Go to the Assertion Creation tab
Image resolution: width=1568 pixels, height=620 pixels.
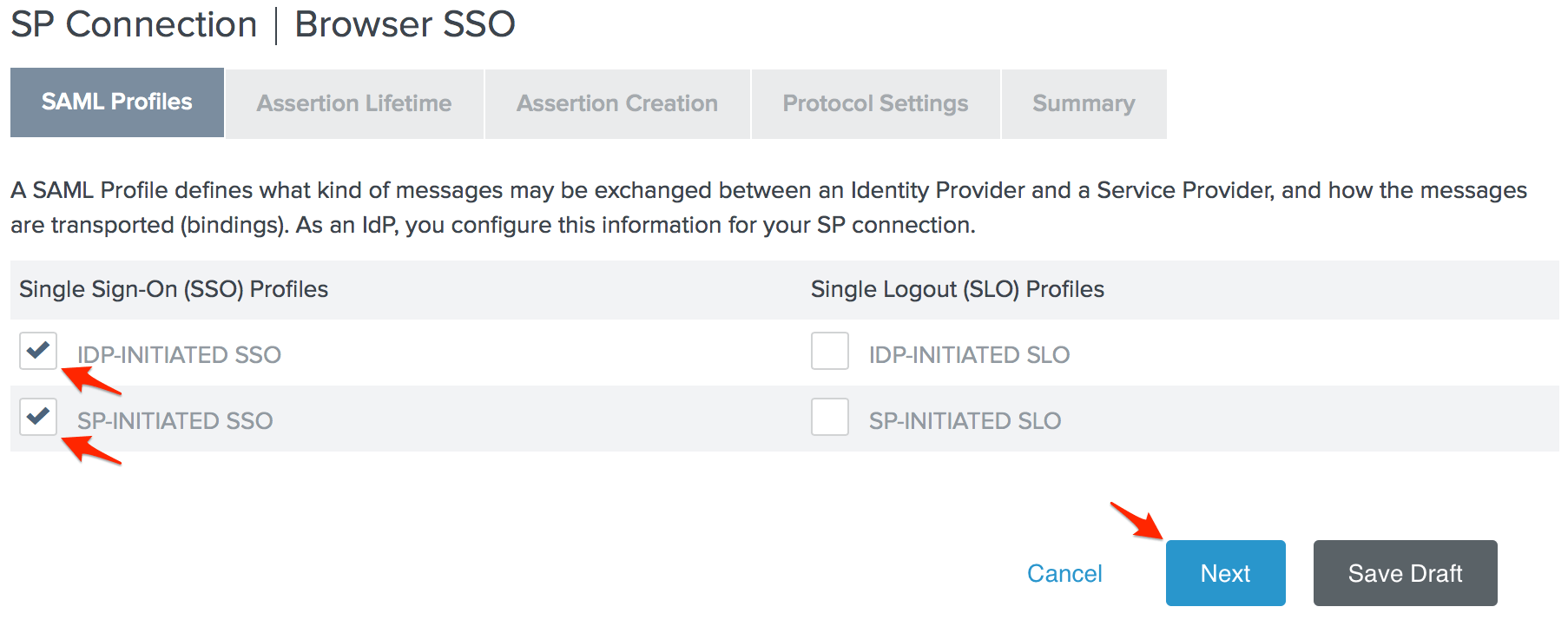click(617, 103)
